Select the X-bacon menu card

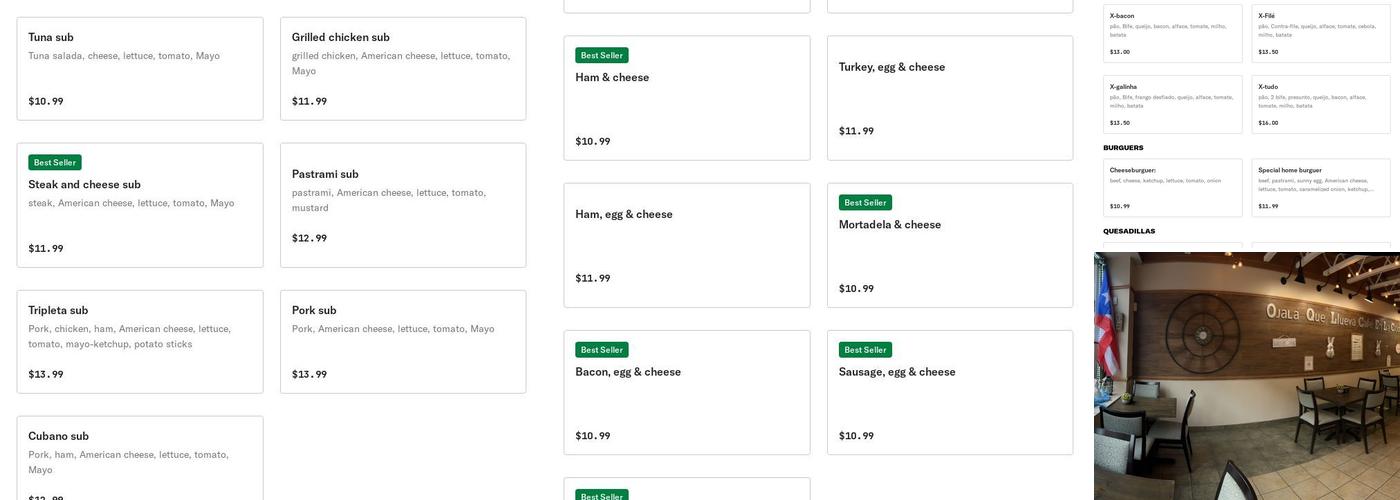[1173, 34]
